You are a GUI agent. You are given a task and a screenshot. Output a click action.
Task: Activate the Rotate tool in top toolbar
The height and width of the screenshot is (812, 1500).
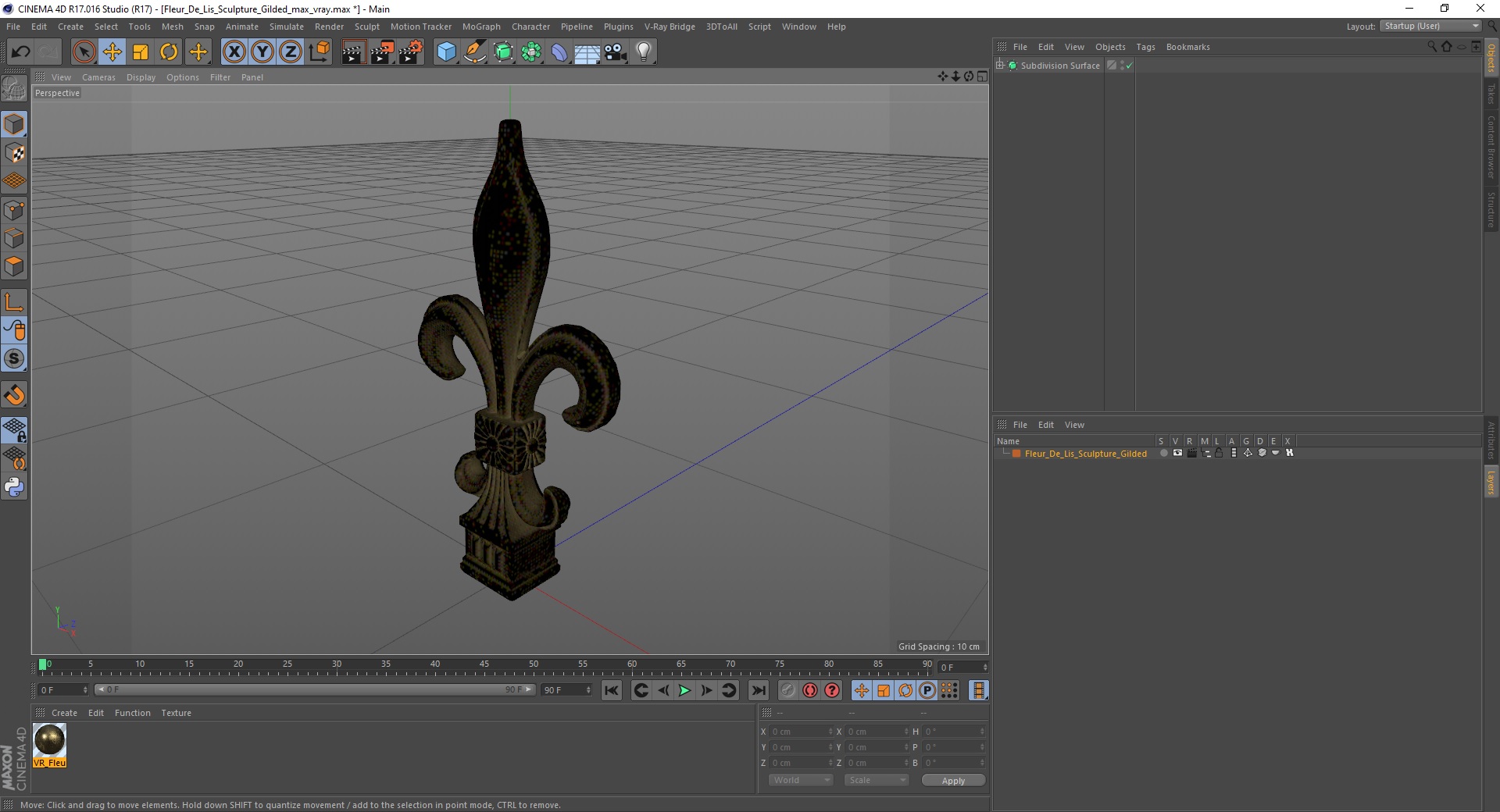point(169,52)
